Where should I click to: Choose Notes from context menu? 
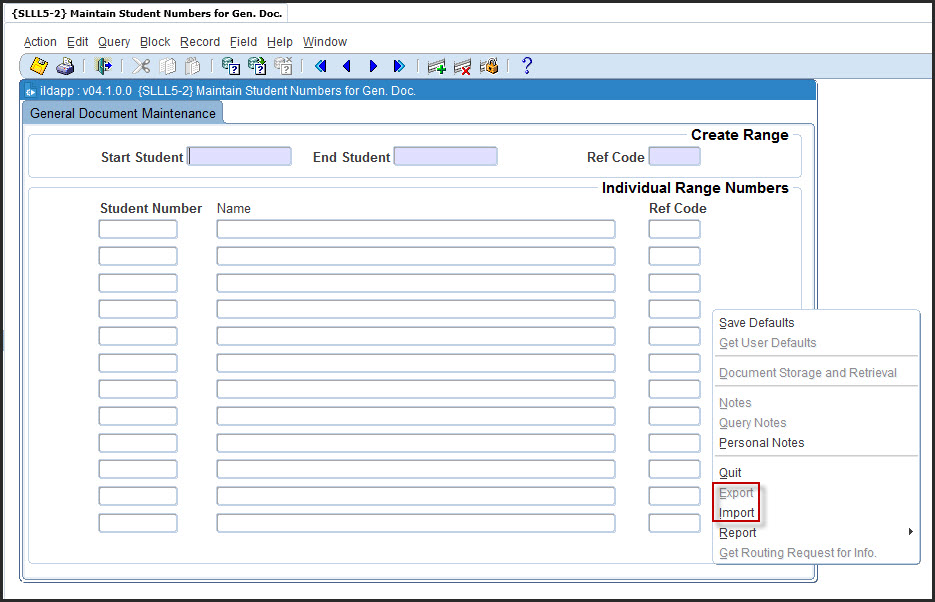pyautogui.click(x=735, y=403)
